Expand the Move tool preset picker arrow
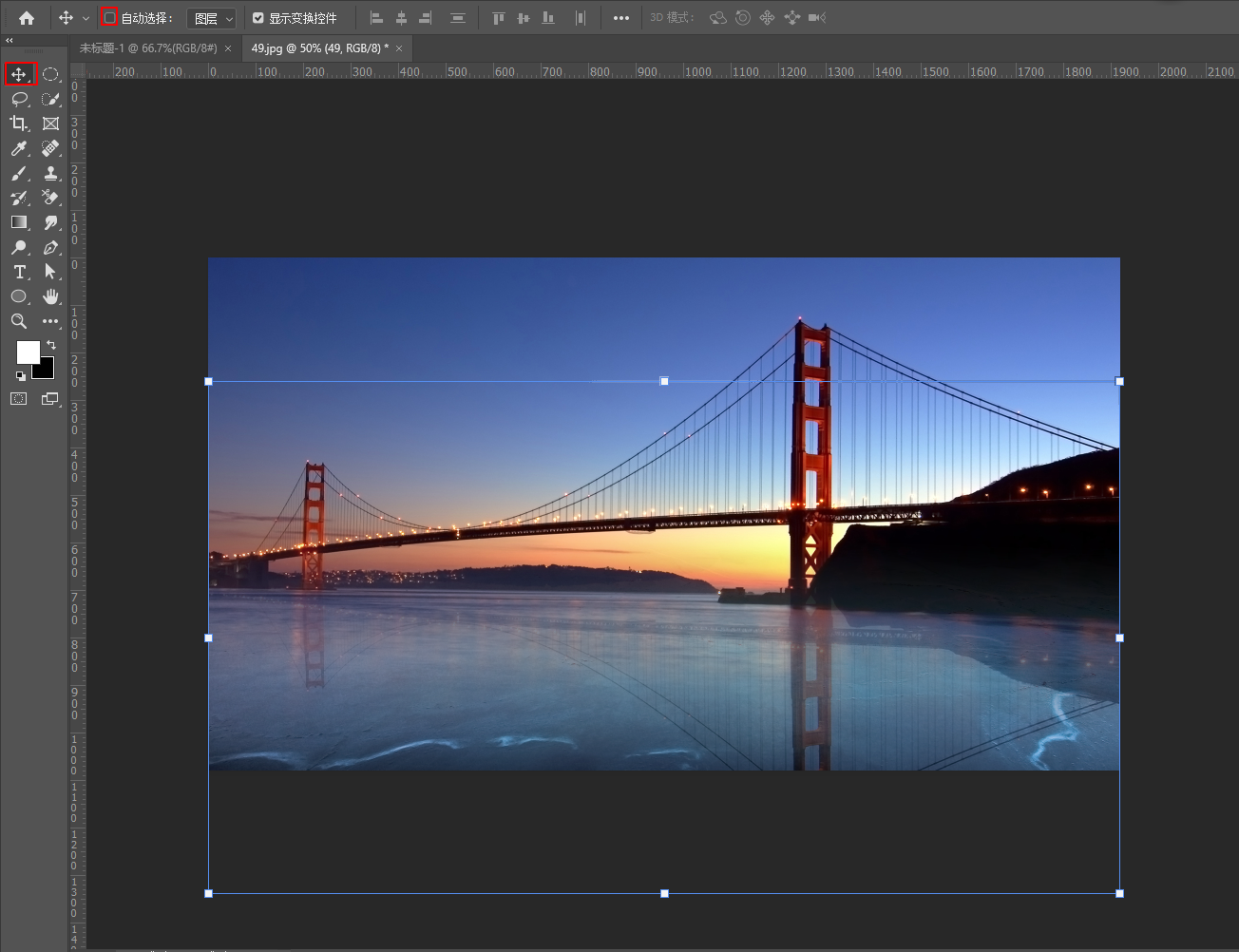This screenshot has width=1239, height=952. pyautogui.click(x=86, y=18)
